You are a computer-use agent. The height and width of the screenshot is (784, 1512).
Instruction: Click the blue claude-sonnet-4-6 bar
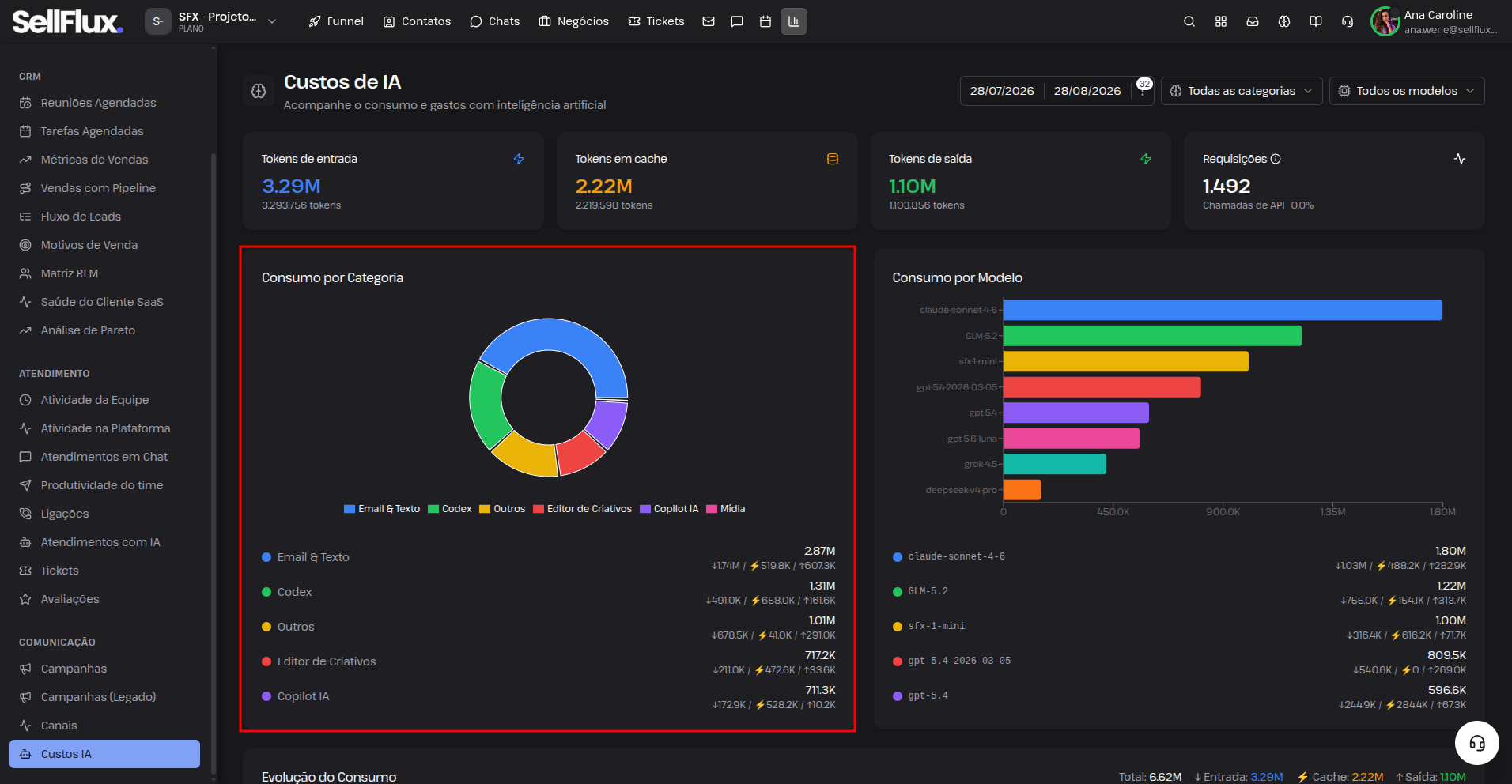coord(1223,310)
